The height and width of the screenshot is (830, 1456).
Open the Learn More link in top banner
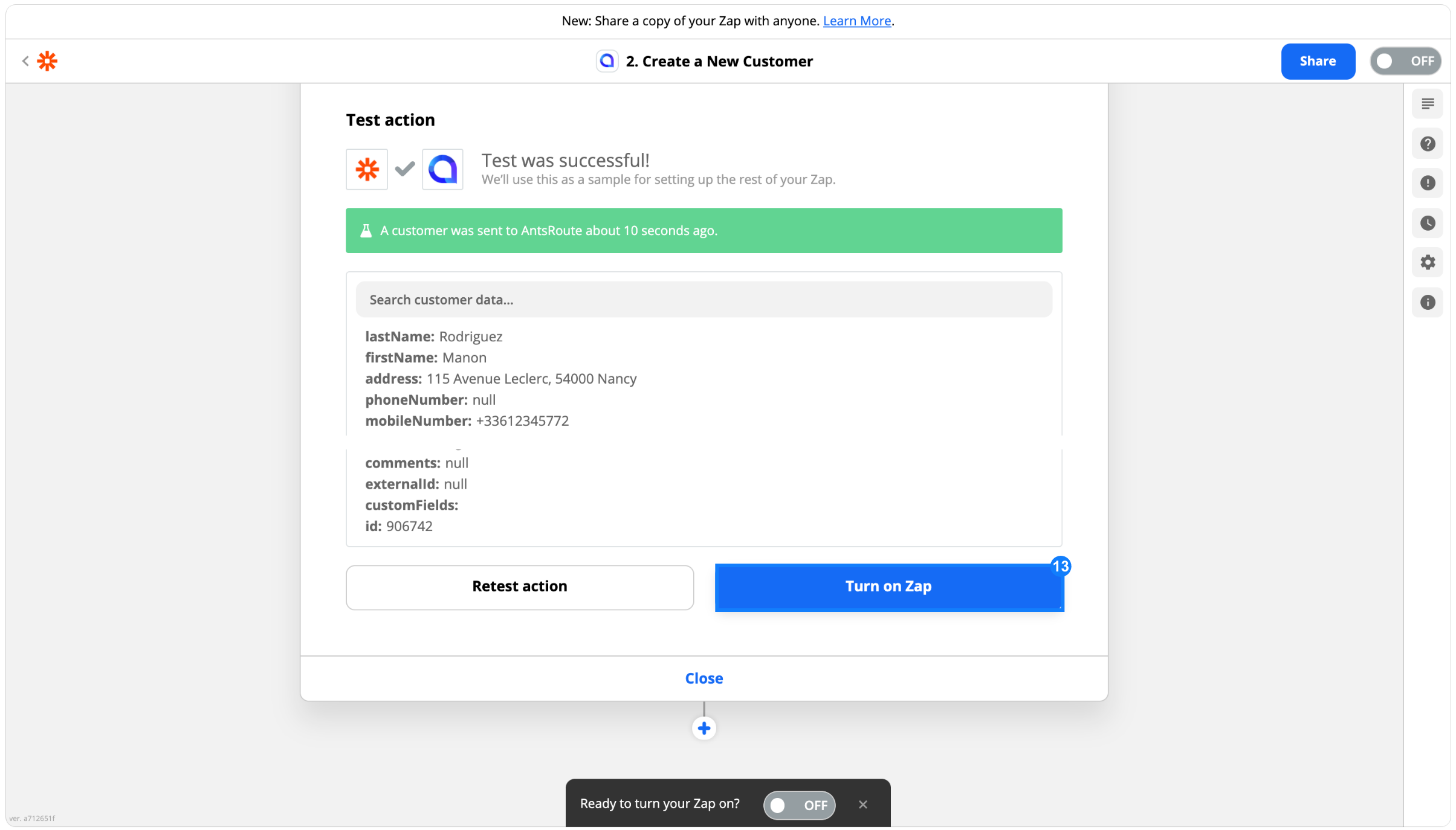(x=856, y=21)
